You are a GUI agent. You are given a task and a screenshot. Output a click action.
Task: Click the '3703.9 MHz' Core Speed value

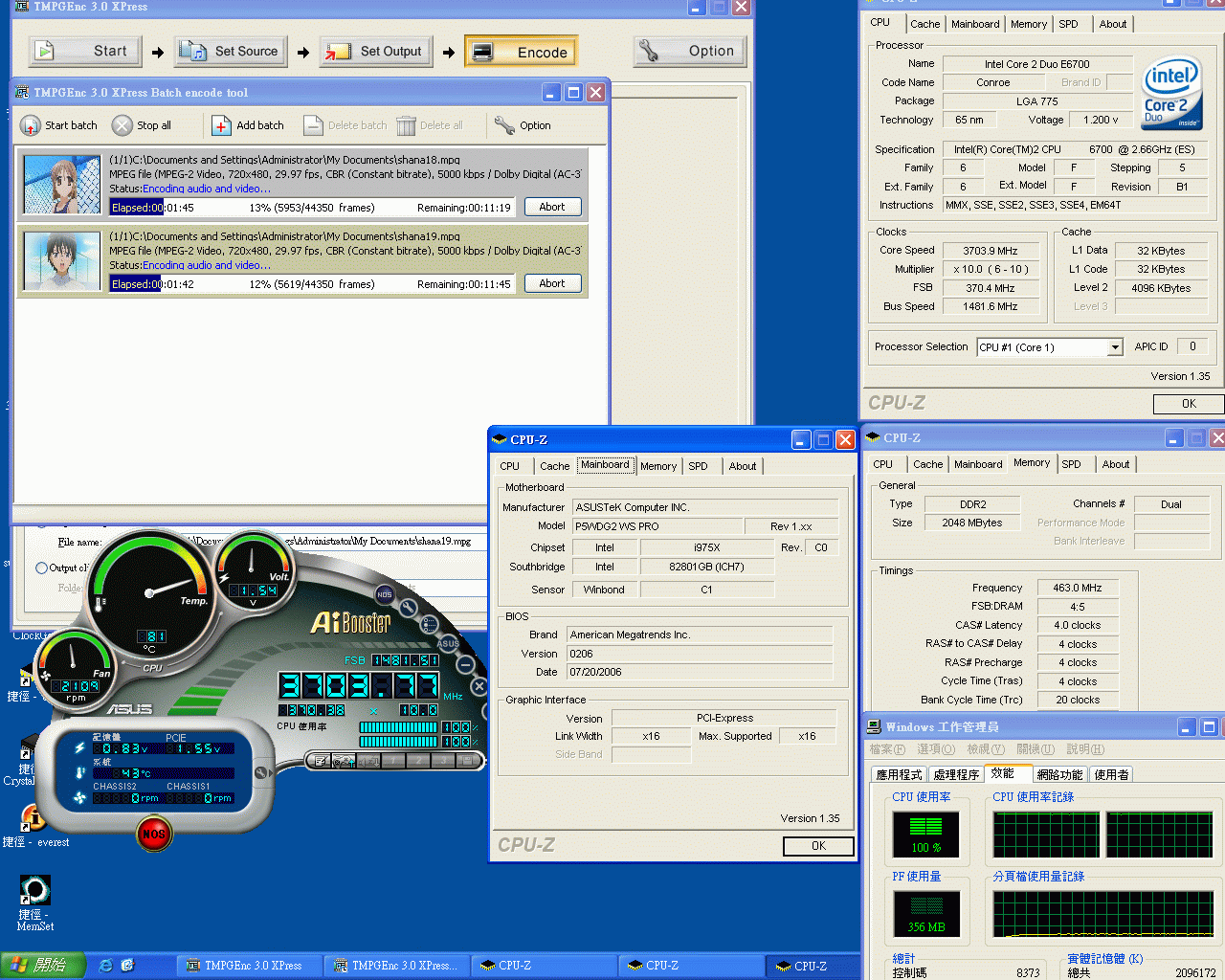pos(991,251)
